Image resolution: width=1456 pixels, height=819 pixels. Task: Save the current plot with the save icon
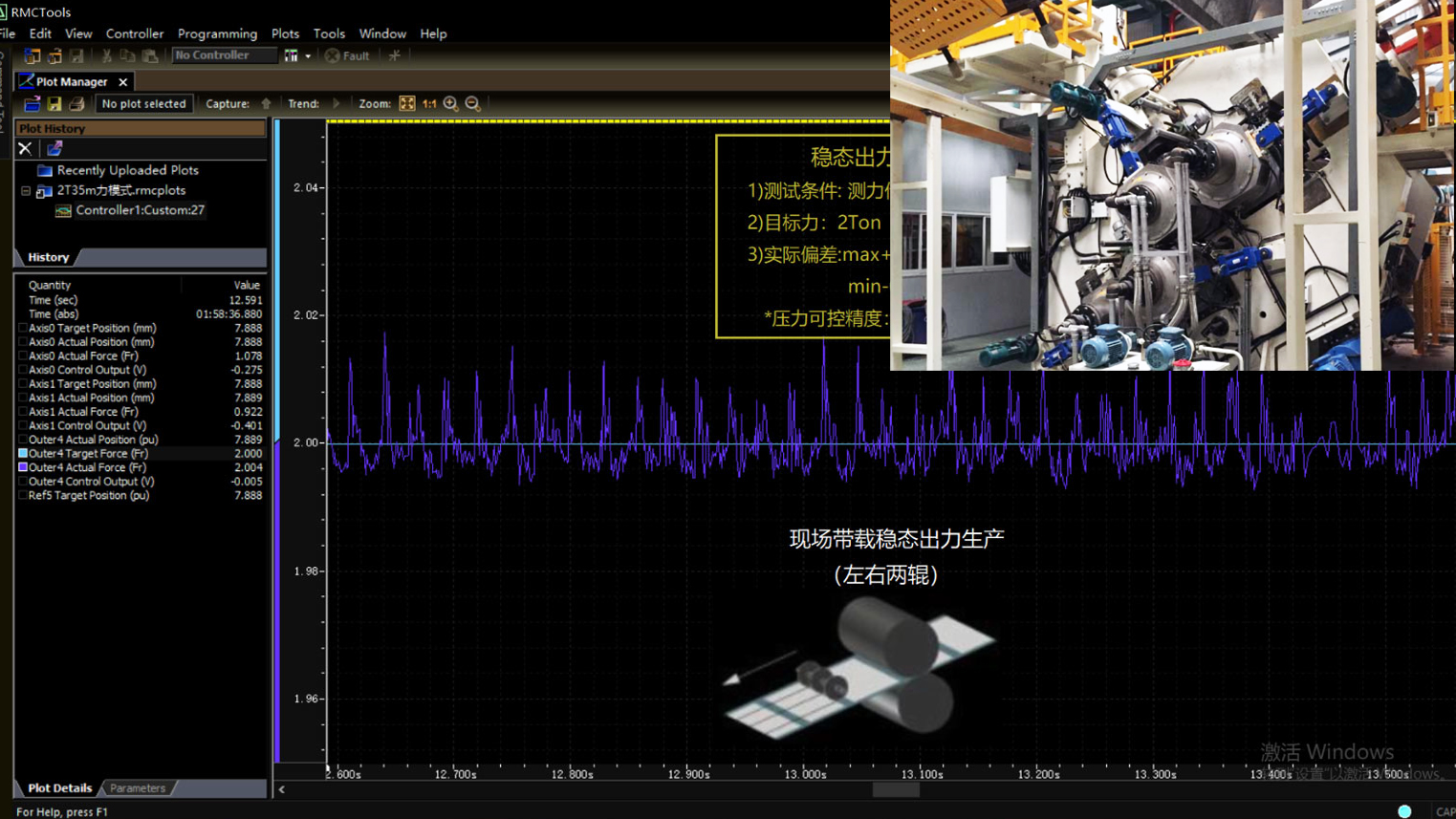coord(54,103)
